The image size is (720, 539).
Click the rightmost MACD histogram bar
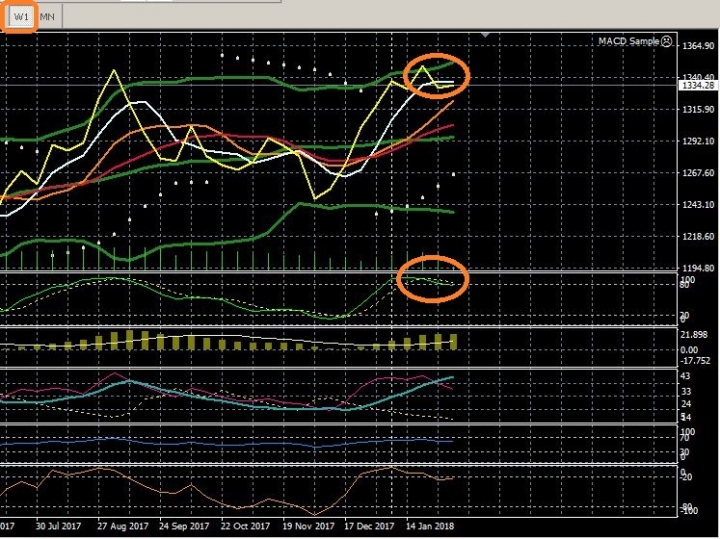(452, 340)
